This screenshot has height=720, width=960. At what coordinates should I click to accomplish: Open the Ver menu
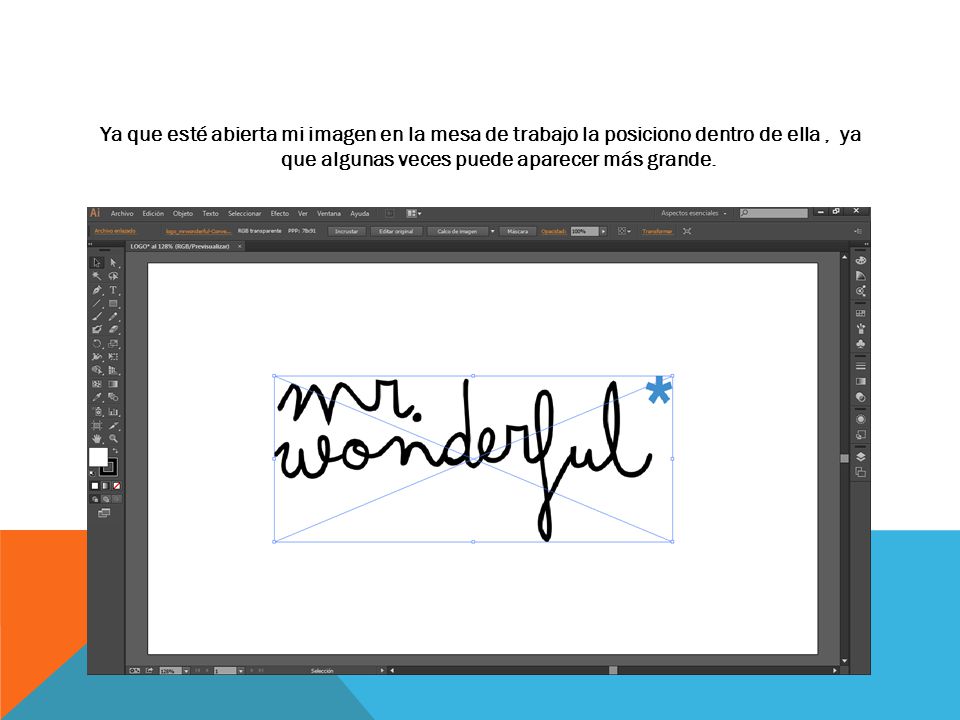(302, 214)
